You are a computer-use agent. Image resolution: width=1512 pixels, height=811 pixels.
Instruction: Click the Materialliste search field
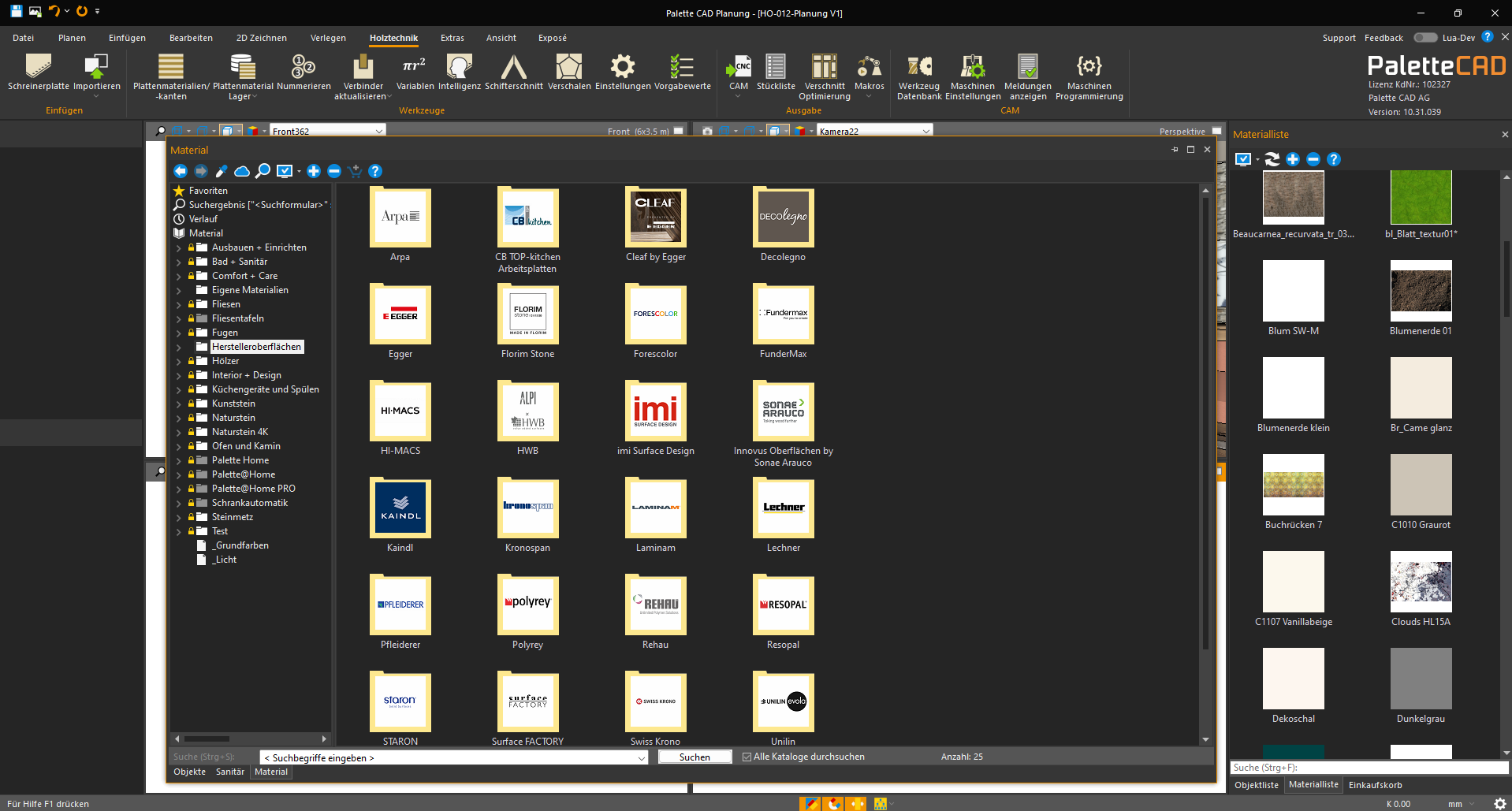click(x=1369, y=768)
